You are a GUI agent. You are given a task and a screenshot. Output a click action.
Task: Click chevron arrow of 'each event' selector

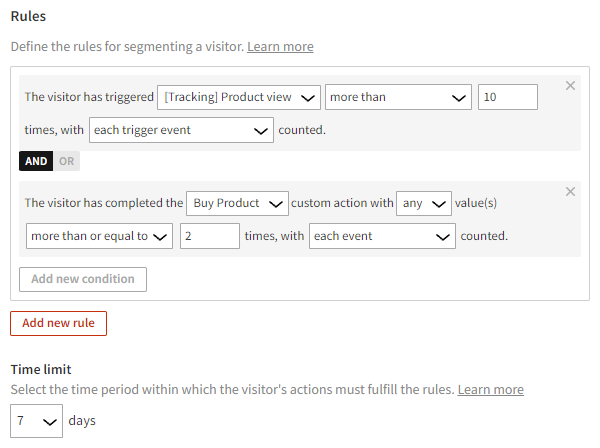pyautogui.click(x=443, y=236)
